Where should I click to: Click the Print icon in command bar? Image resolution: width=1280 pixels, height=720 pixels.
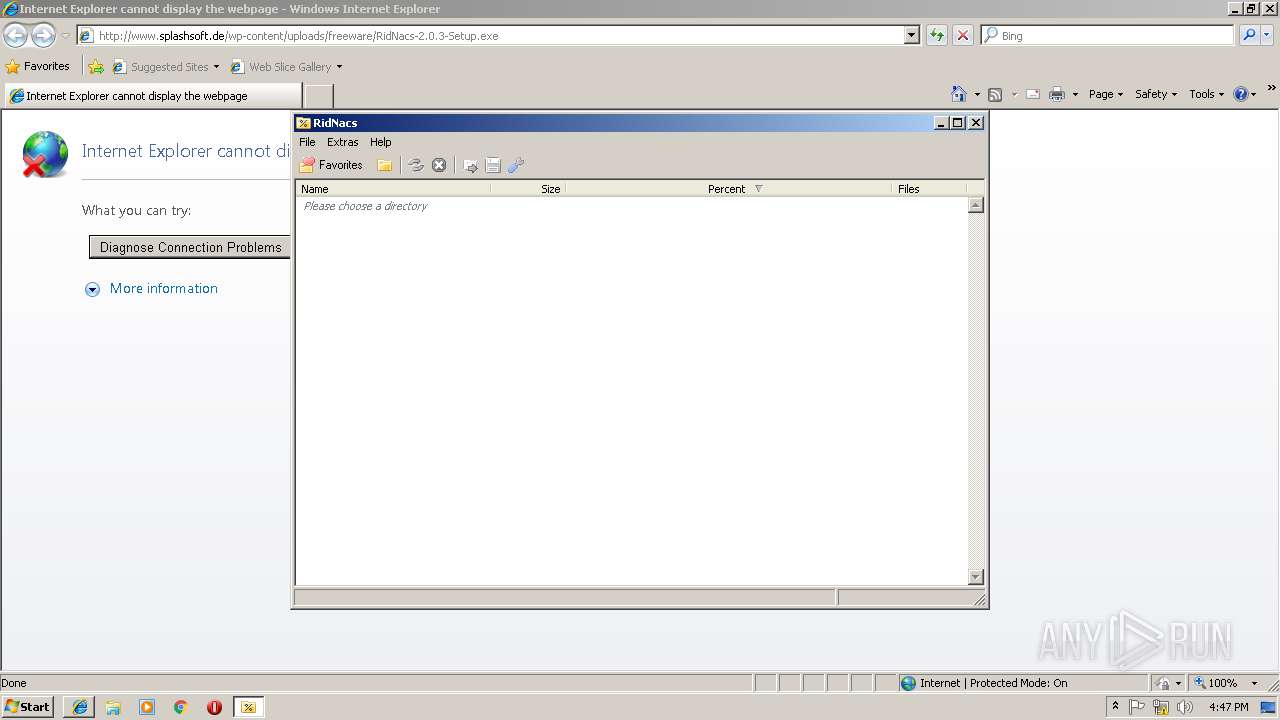[1057, 94]
